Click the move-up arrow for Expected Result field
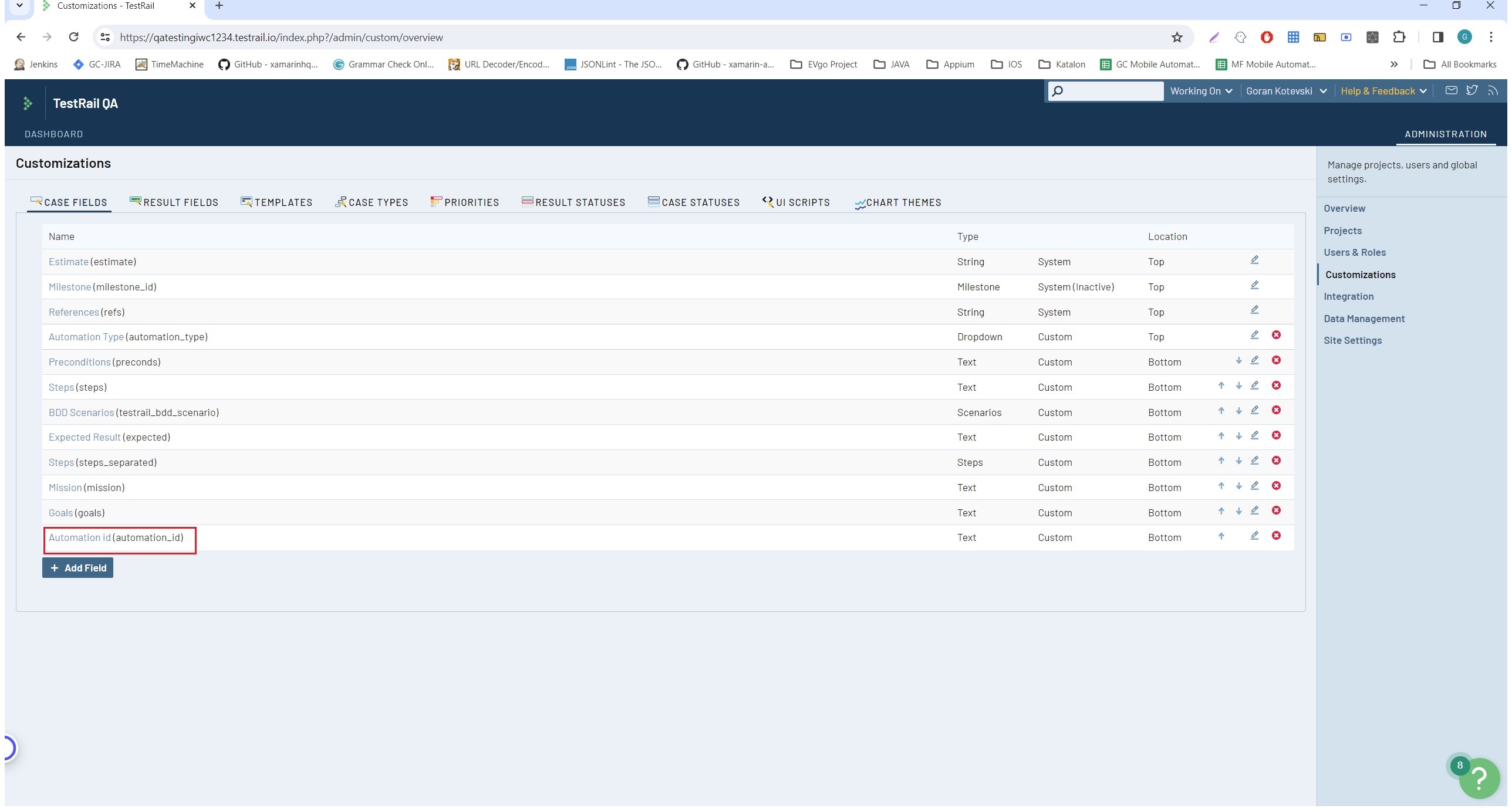Screen dimensions: 1512x812 [x=1222, y=435]
